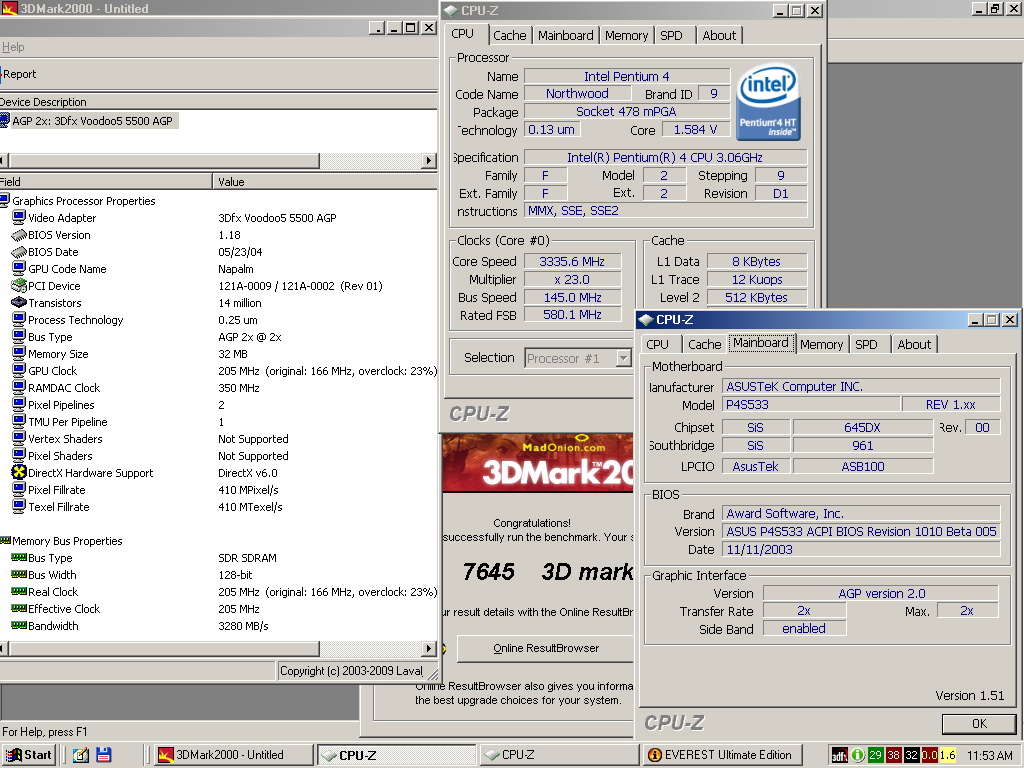
Task: Click the floppy disk quick launch icon
Action: (x=104, y=755)
